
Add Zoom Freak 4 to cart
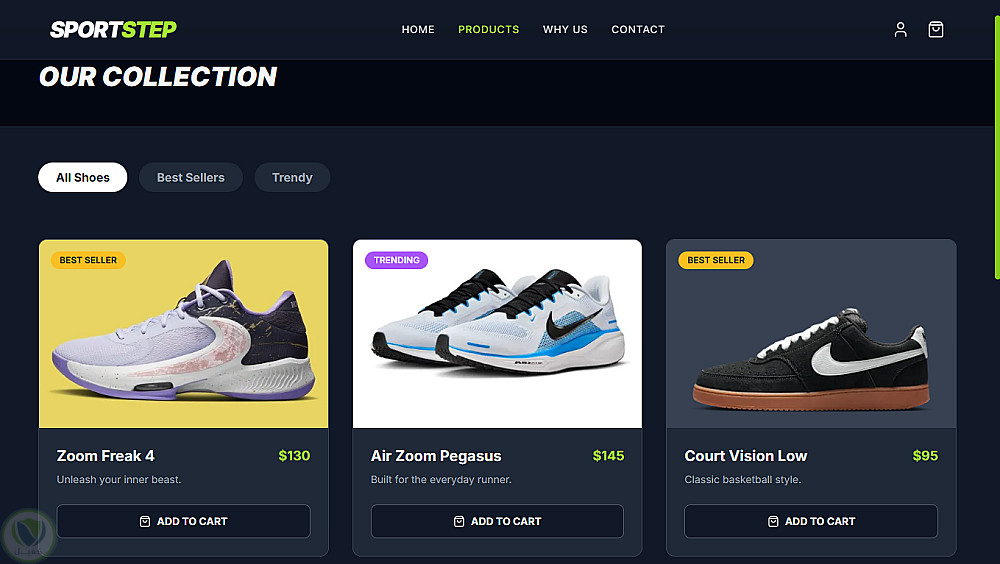[x=184, y=521]
